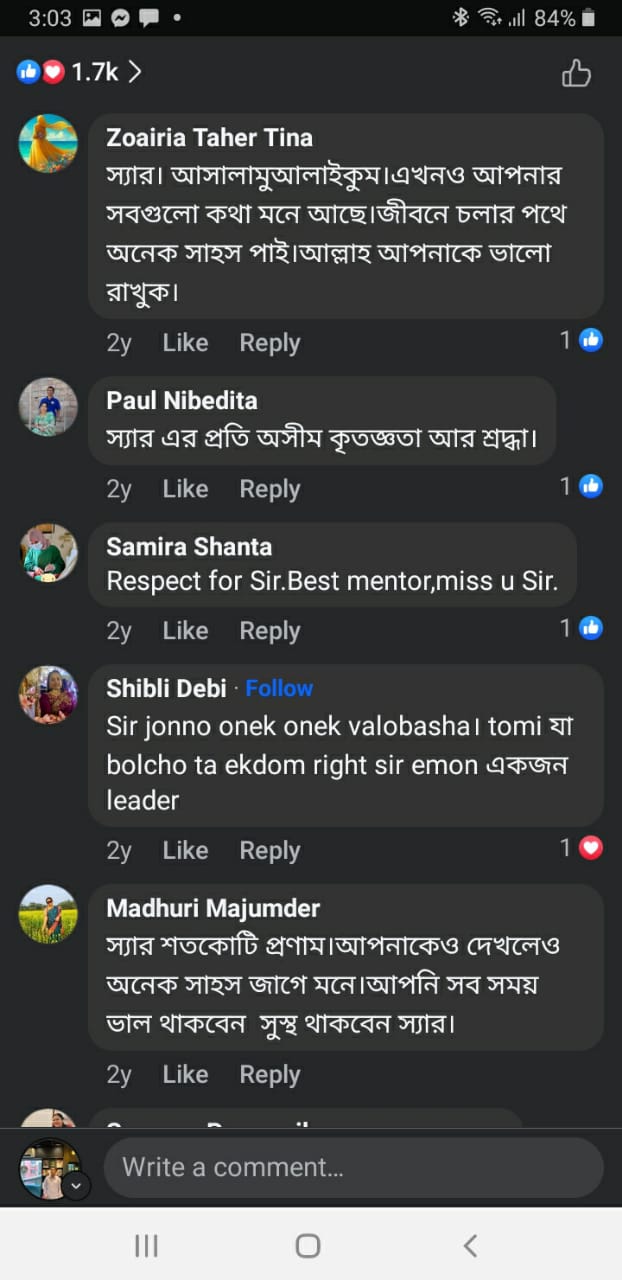Open Paul Nibedita's profile picture
The height and width of the screenshot is (1280, 622).
pos(48,406)
